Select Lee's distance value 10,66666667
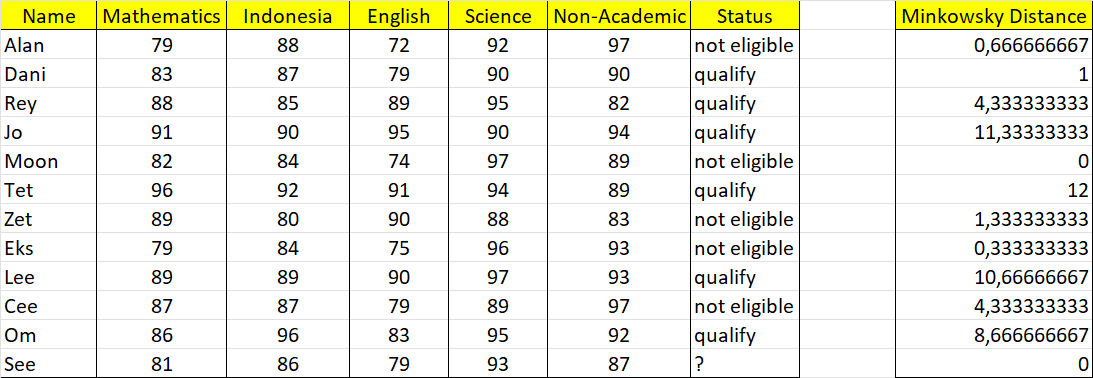This screenshot has width=1093, height=378. (993, 277)
